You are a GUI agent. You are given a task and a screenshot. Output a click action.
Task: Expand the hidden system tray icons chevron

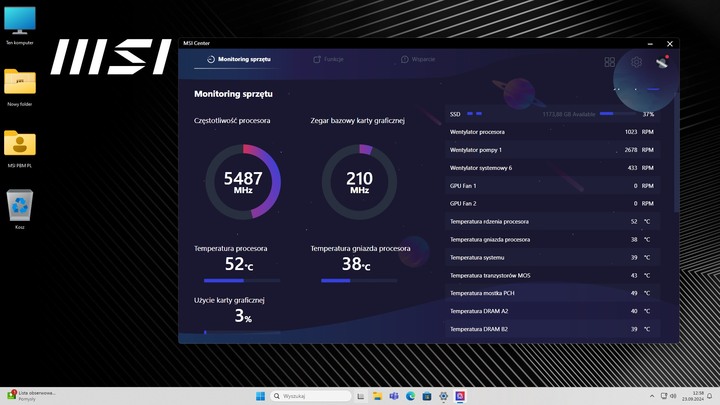653,396
